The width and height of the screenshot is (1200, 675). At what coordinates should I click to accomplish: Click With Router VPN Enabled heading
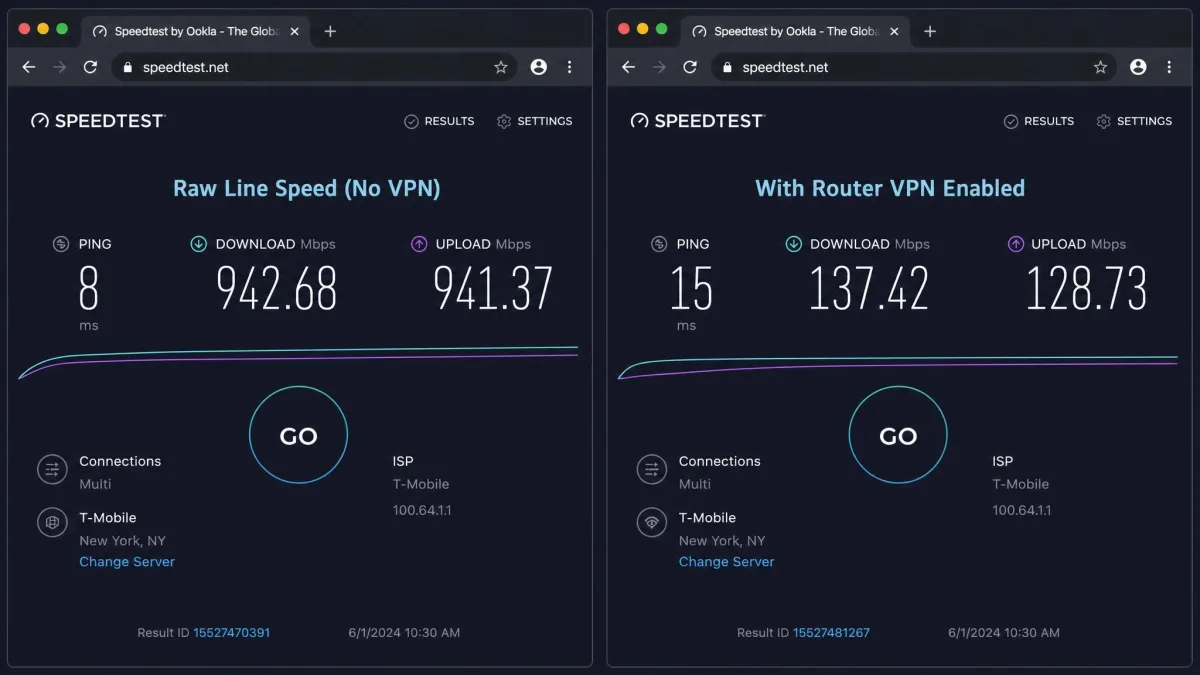890,188
